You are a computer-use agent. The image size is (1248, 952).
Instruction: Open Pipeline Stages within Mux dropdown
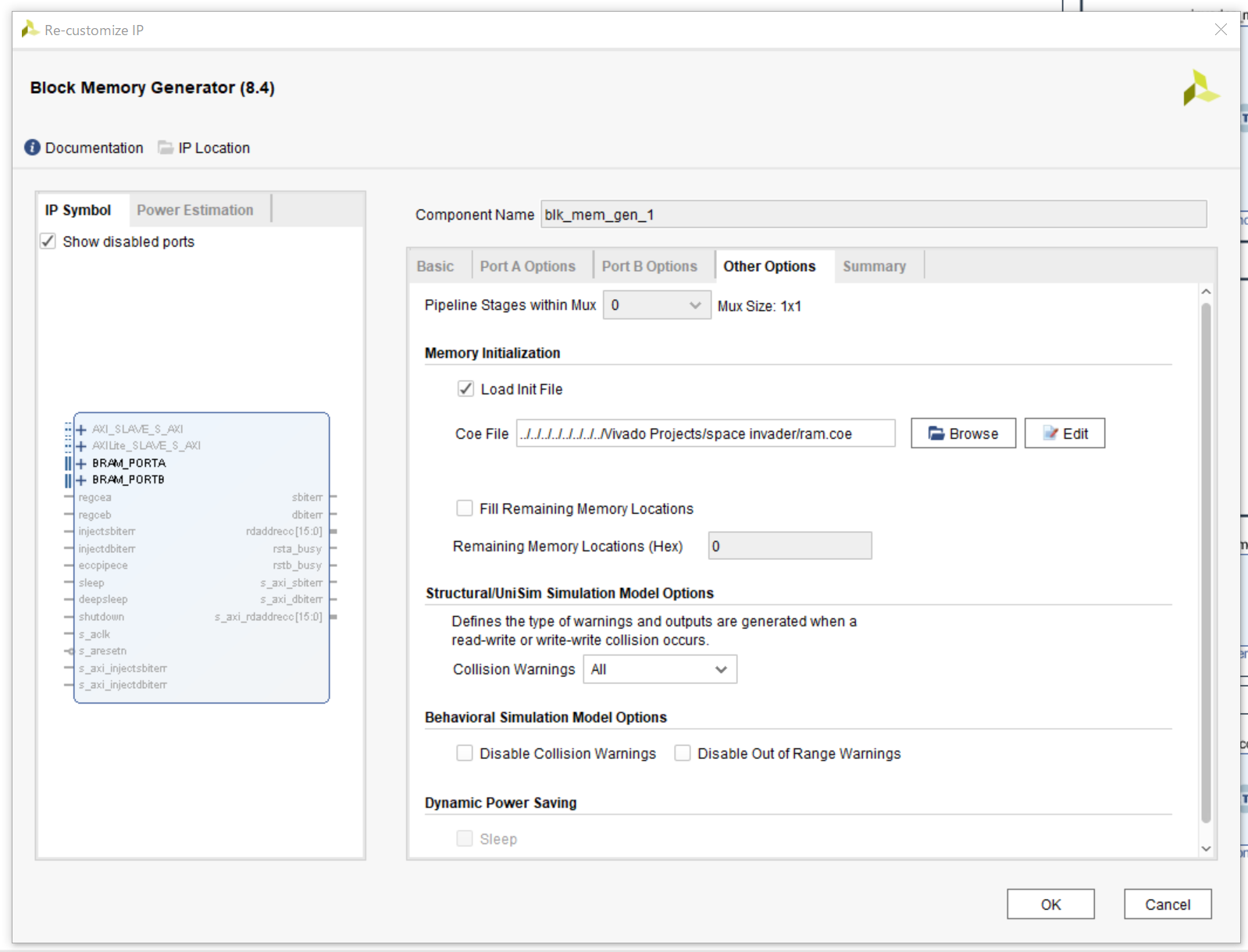[656, 305]
